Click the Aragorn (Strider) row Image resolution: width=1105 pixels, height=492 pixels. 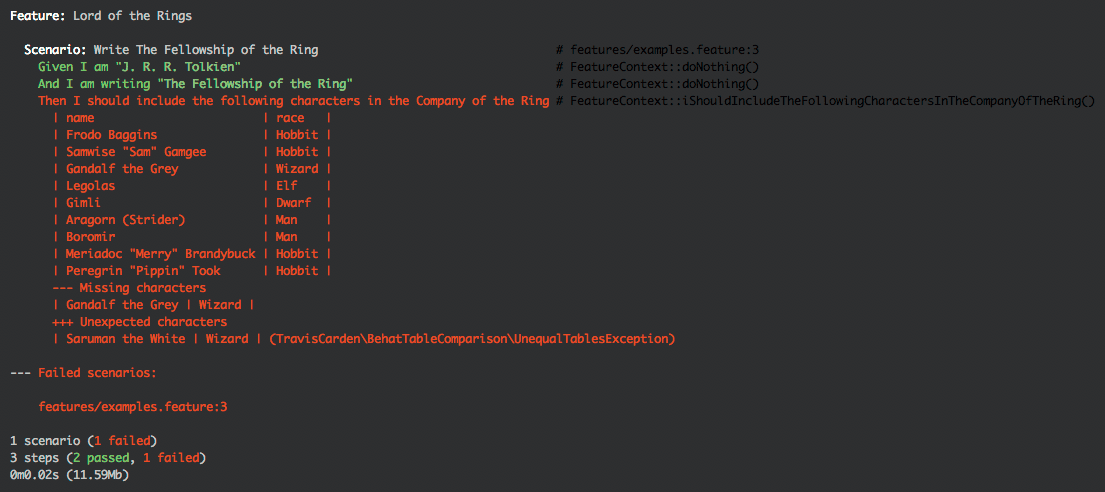tap(192, 220)
